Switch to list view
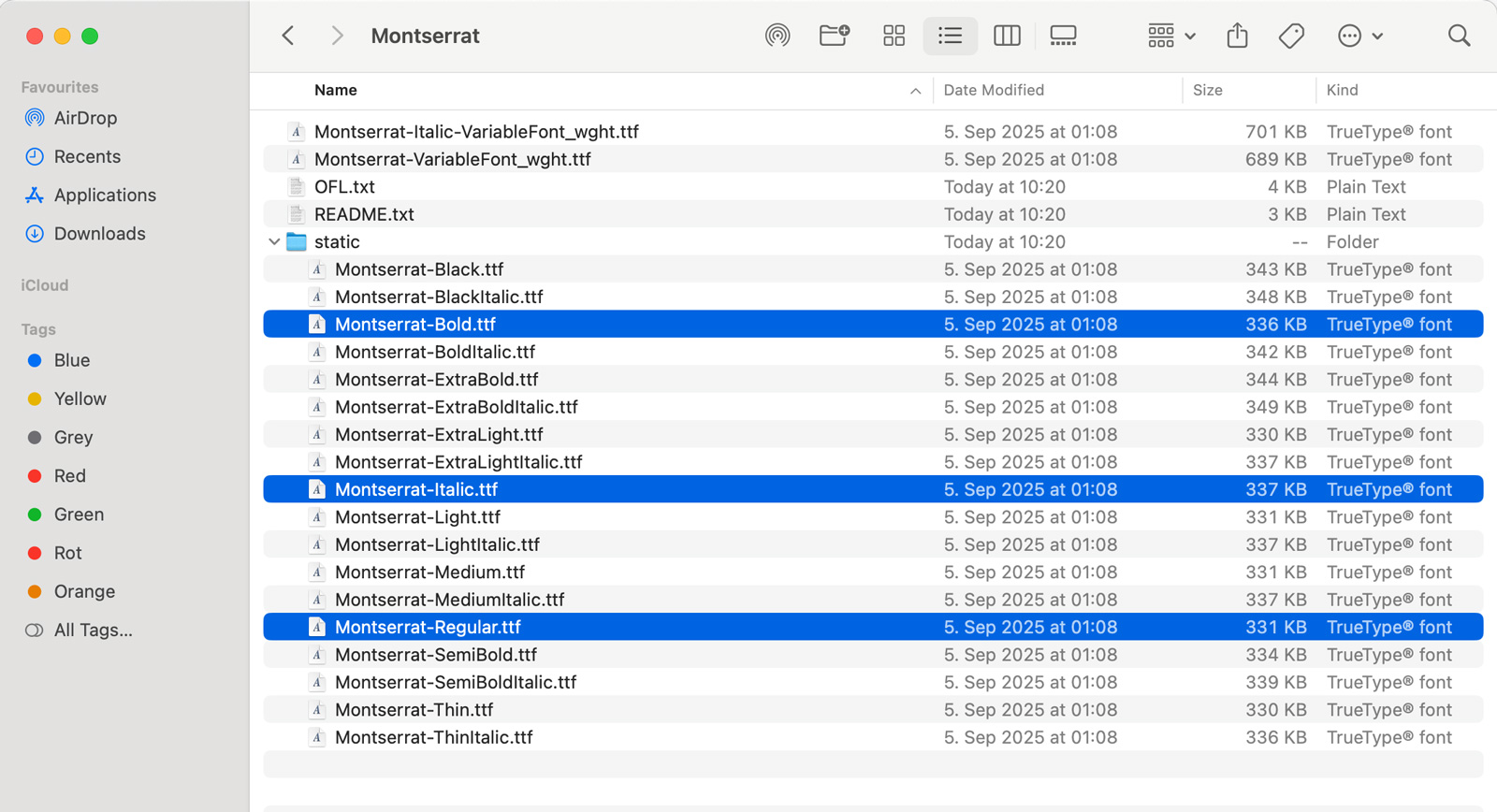Screen dimensions: 1497x812 tap(951, 36)
